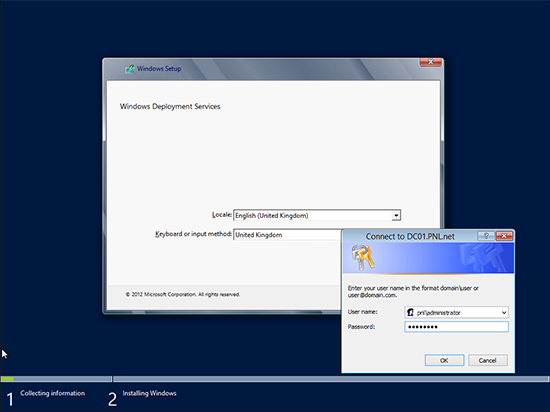
Task: Click the 'Collecting information' step label
Action: (53, 393)
